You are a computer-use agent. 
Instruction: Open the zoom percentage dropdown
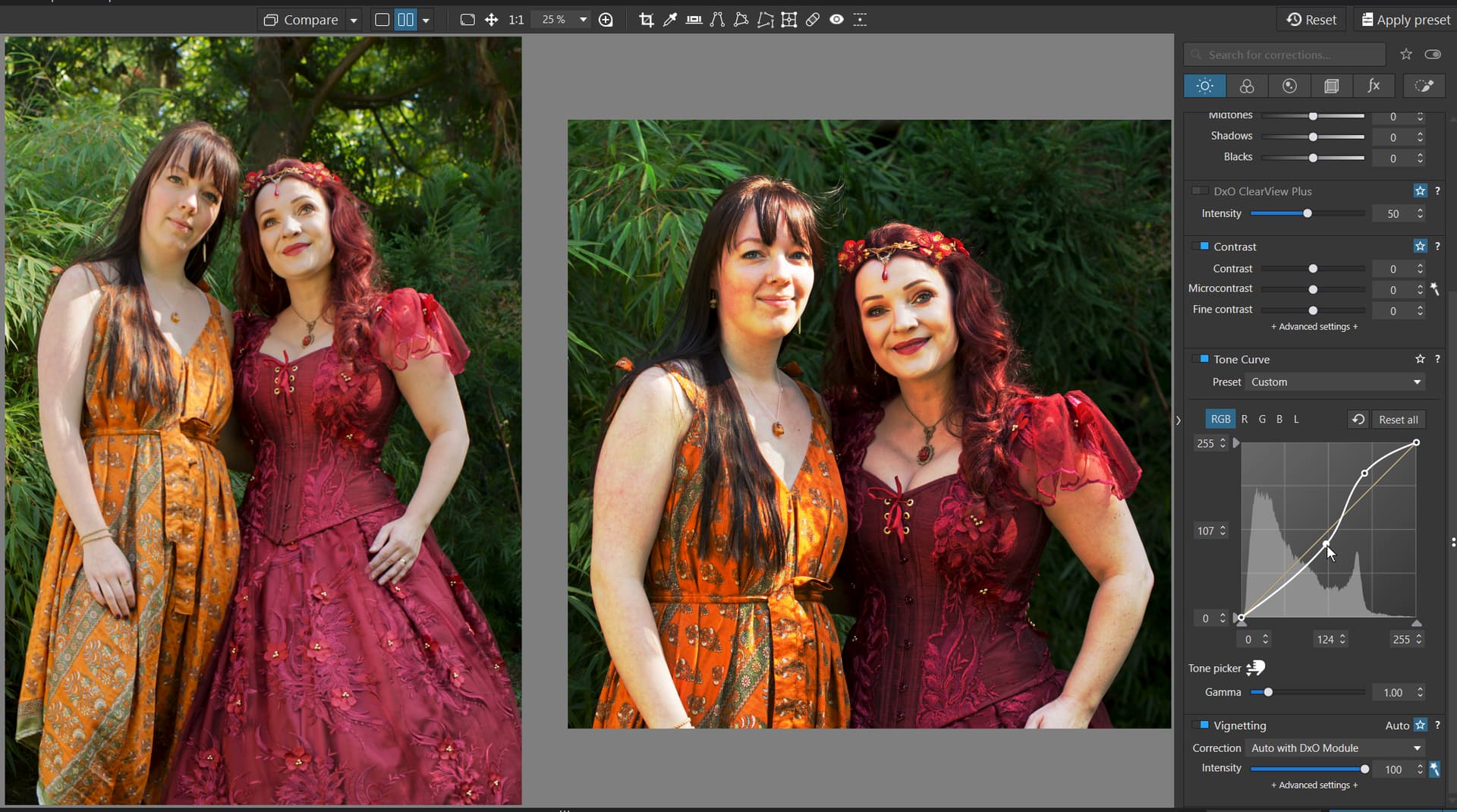point(583,20)
